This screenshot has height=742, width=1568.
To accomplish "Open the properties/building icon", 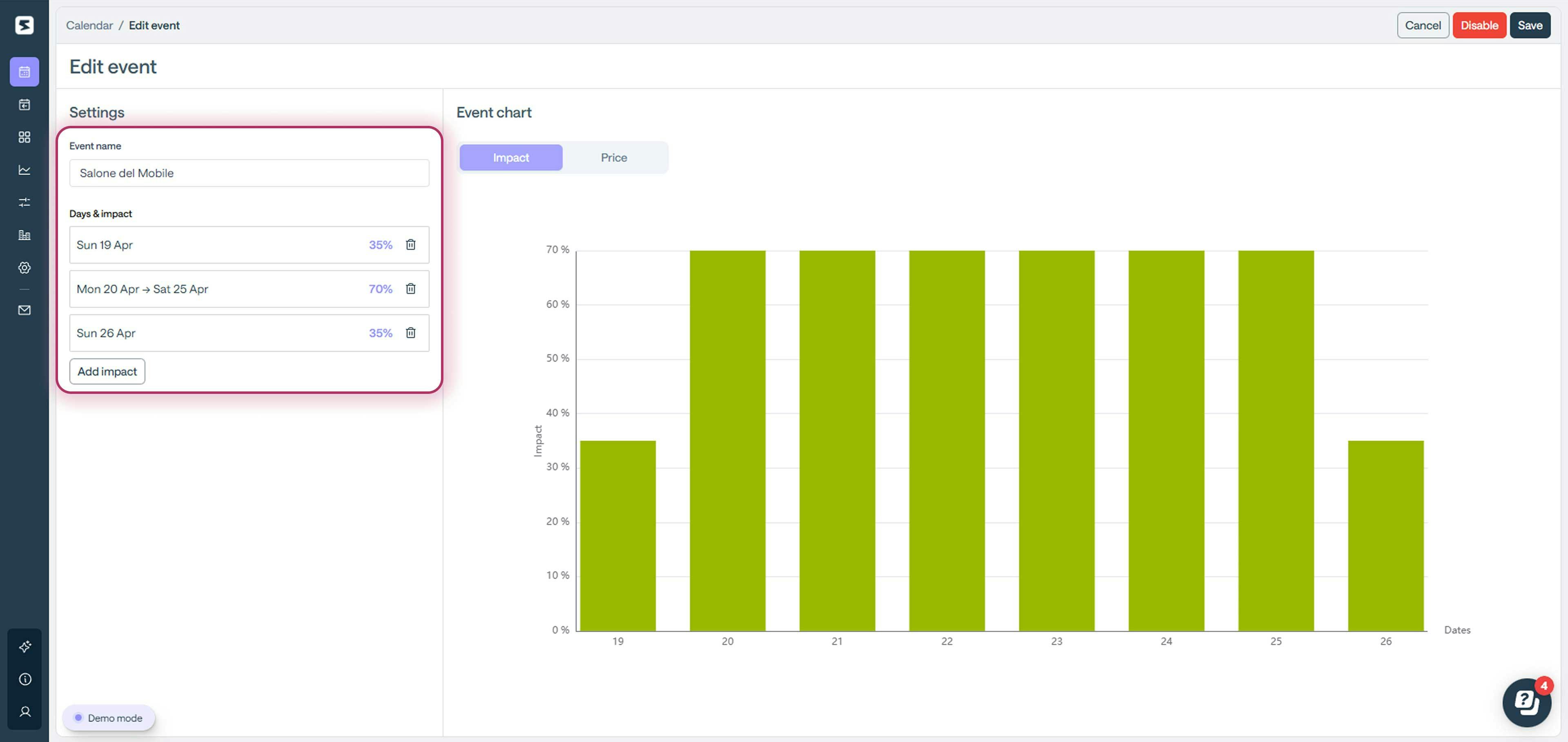I will pyautogui.click(x=24, y=235).
